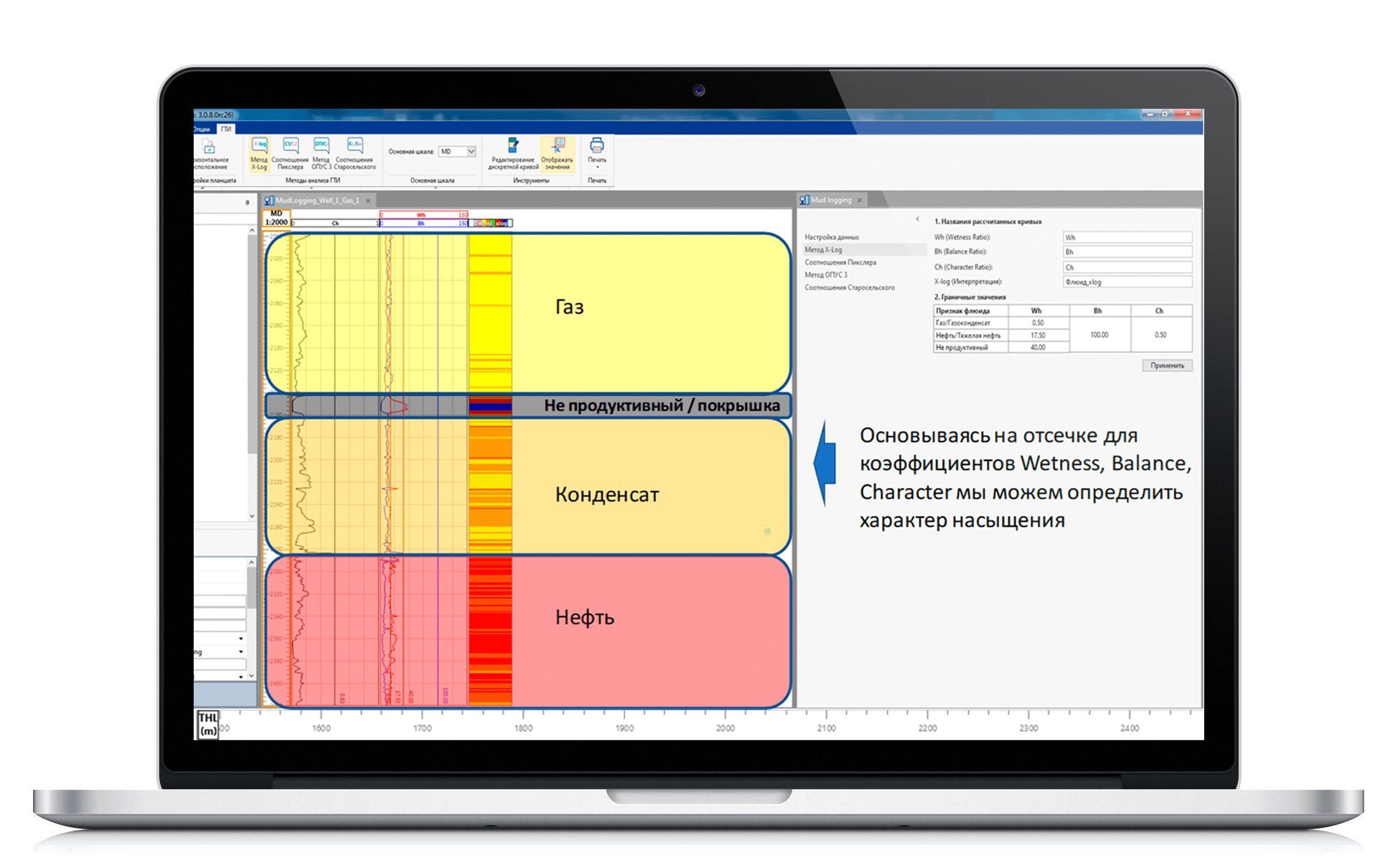1400x863 pixels.
Task: Click the Ch (Character Ratio) name field
Action: coord(1127,267)
